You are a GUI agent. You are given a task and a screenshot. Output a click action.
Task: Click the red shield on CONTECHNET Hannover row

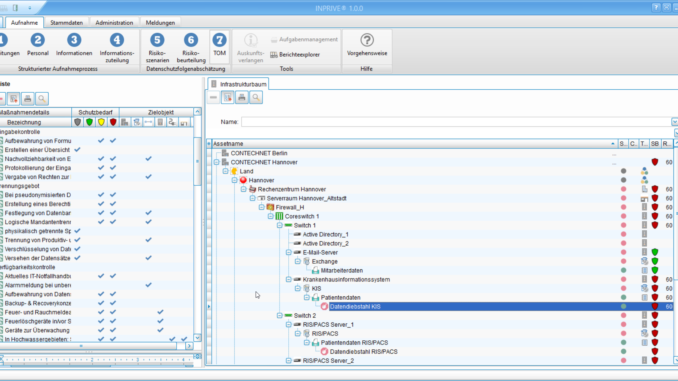655,162
